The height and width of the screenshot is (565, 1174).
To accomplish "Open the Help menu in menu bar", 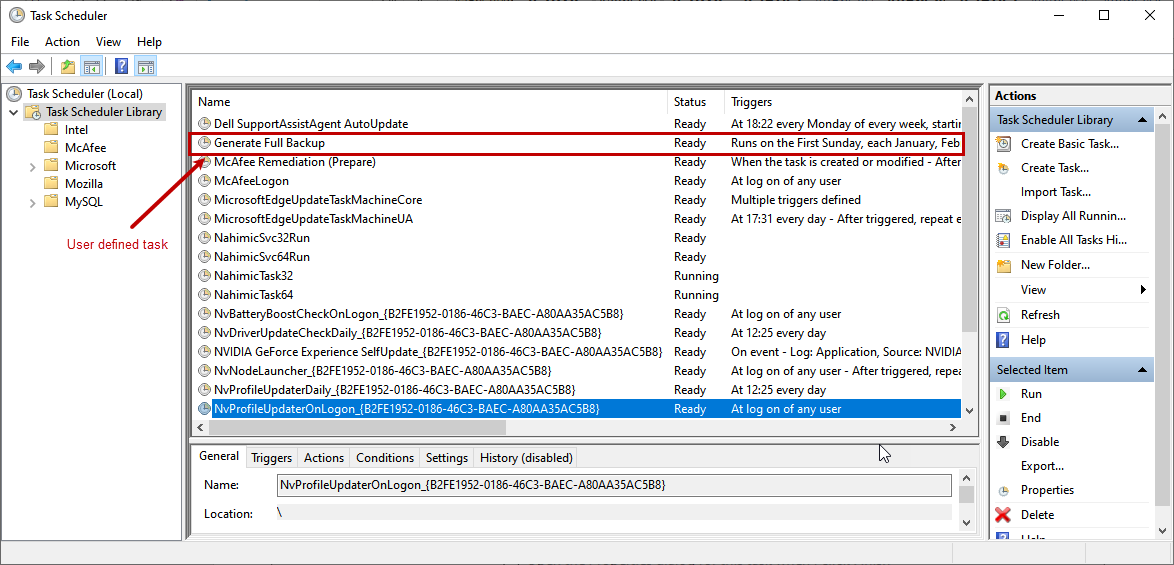I will (x=149, y=42).
